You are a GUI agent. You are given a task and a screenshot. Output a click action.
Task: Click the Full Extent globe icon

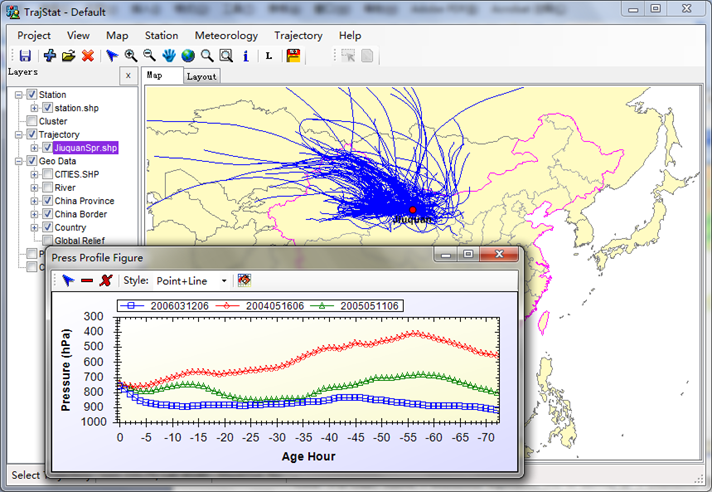click(187, 56)
